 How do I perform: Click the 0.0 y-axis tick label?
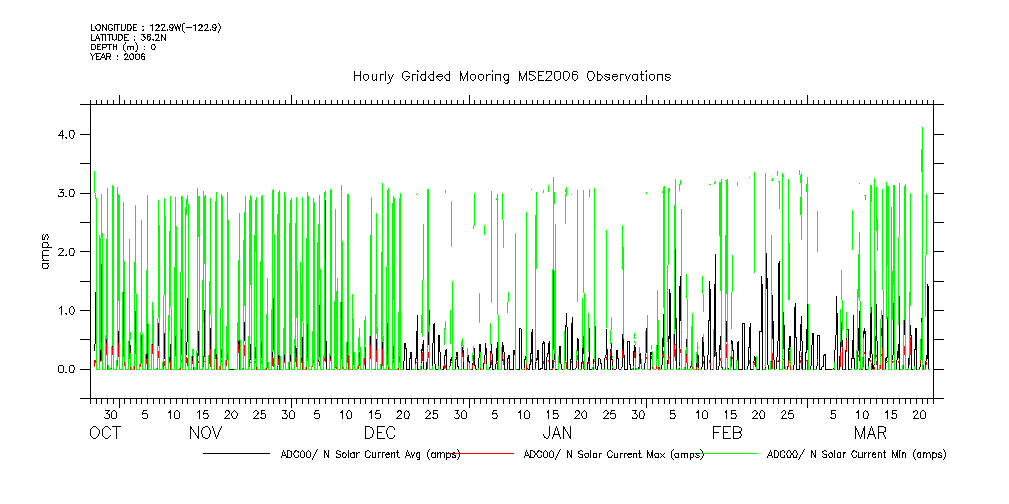pos(66,370)
